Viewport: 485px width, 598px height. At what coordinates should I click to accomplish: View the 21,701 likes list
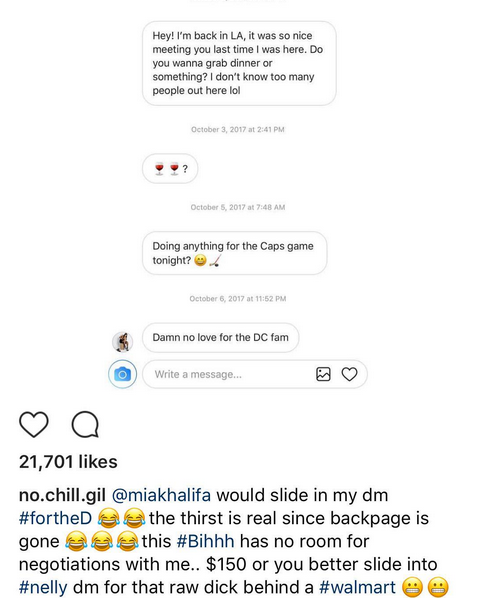tap(68, 462)
